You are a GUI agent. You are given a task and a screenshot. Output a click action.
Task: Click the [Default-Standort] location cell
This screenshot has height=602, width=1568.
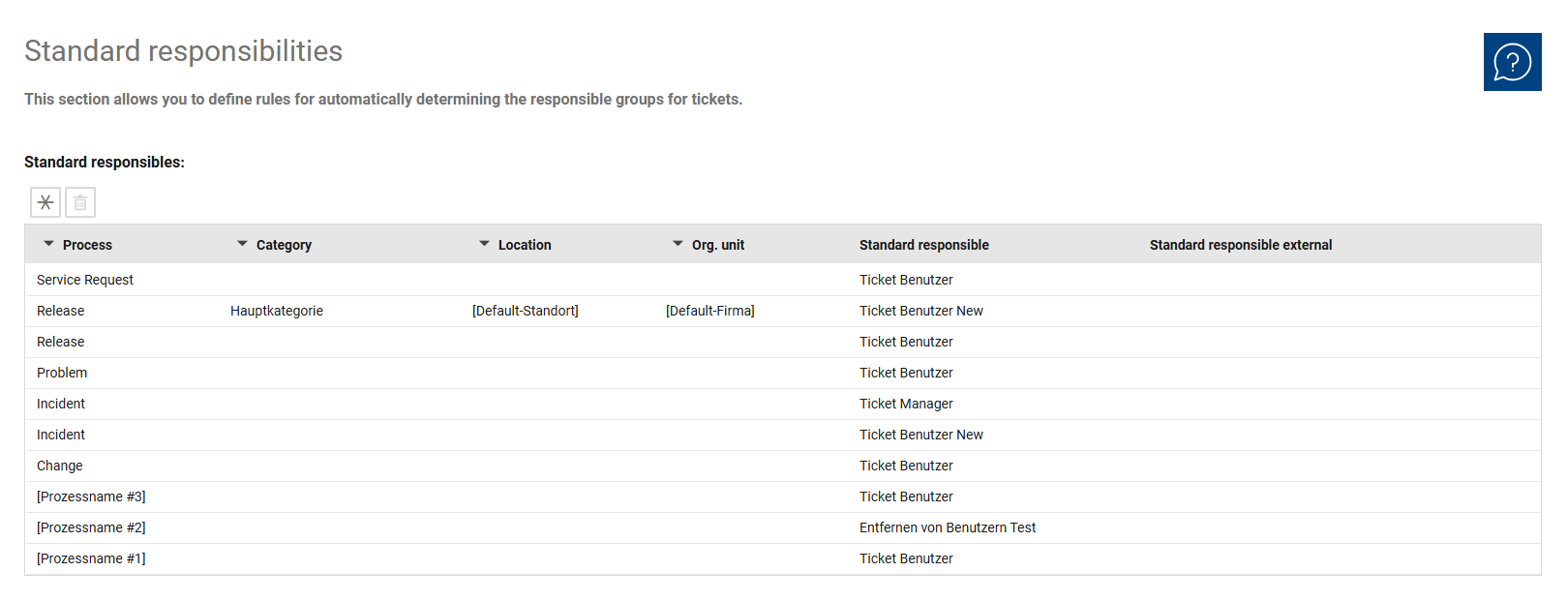(x=526, y=311)
